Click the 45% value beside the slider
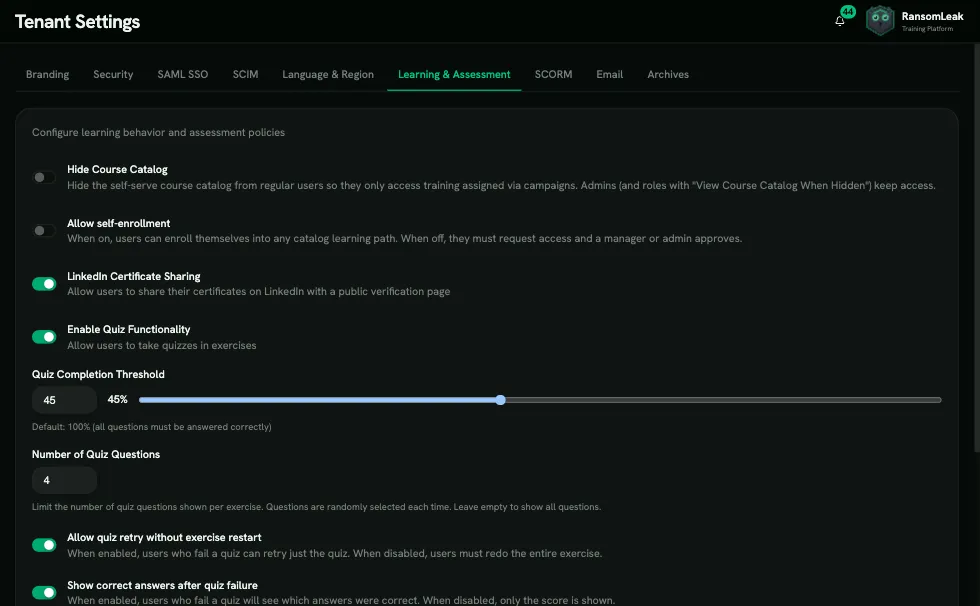Image resolution: width=980 pixels, height=606 pixels. point(118,399)
